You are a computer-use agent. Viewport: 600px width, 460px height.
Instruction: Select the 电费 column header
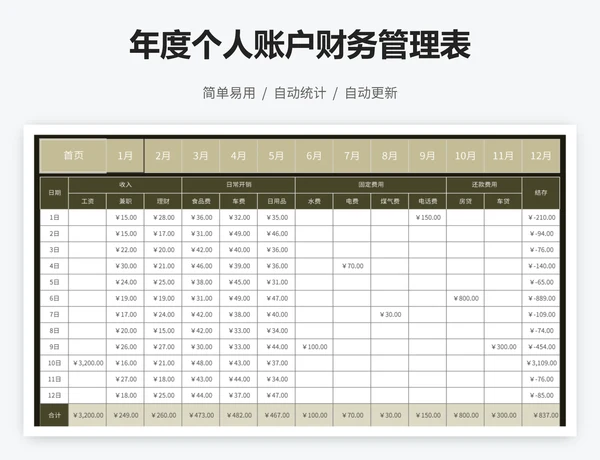352,201
